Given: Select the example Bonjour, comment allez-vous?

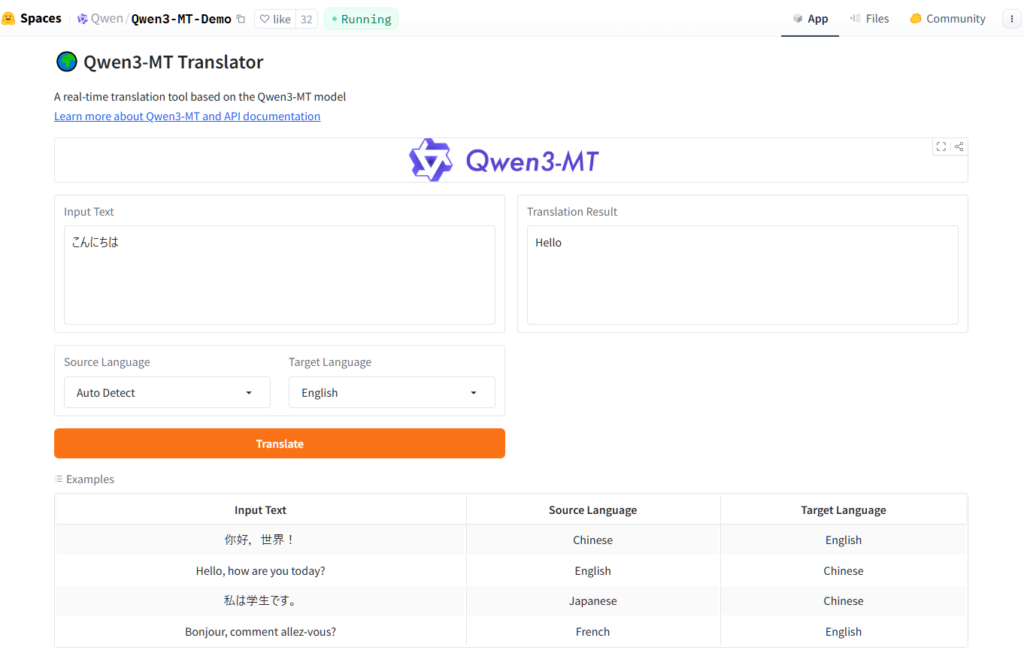Looking at the screenshot, I should pyautogui.click(x=261, y=631).
